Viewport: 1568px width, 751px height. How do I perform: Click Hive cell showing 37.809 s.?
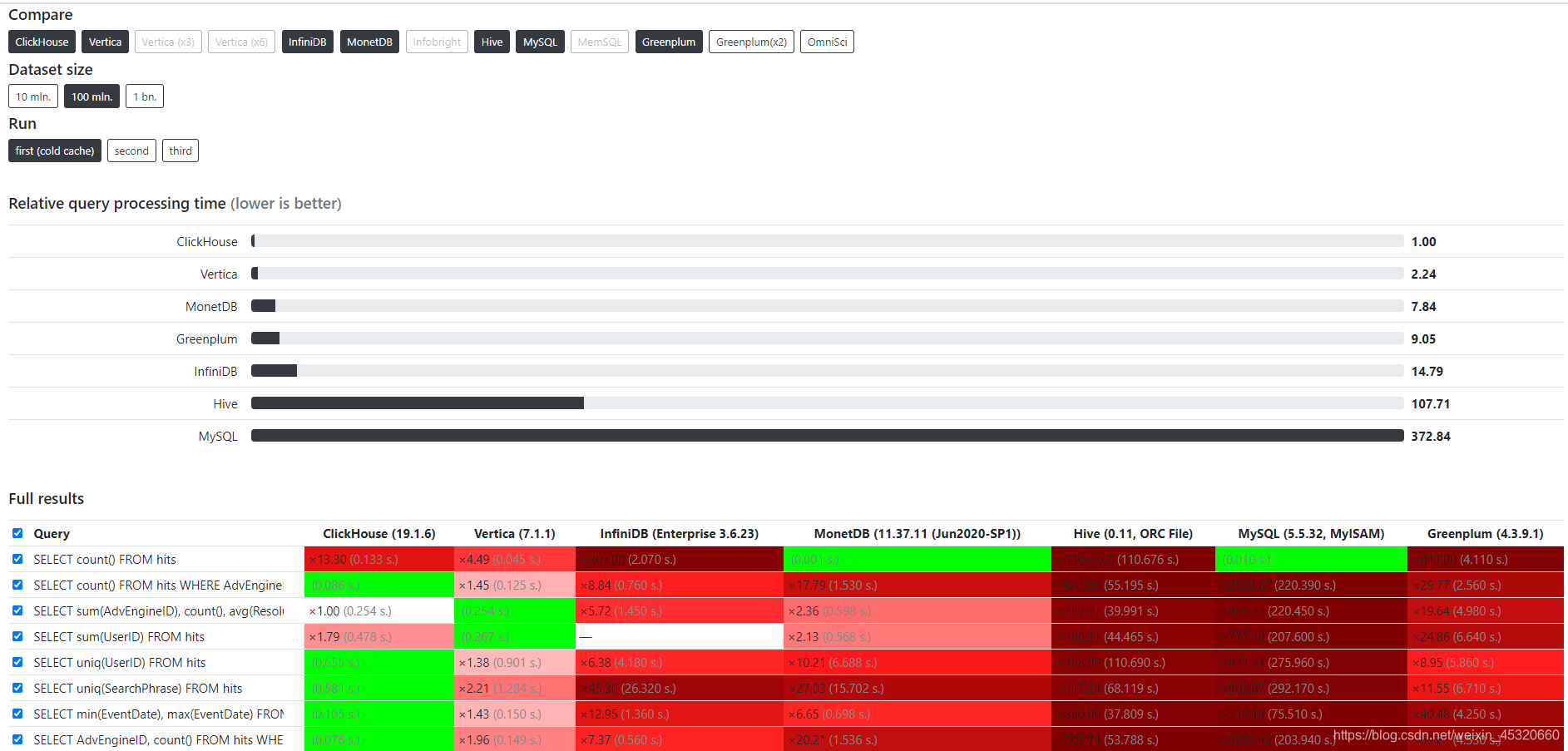click(x=1133, y=714)
